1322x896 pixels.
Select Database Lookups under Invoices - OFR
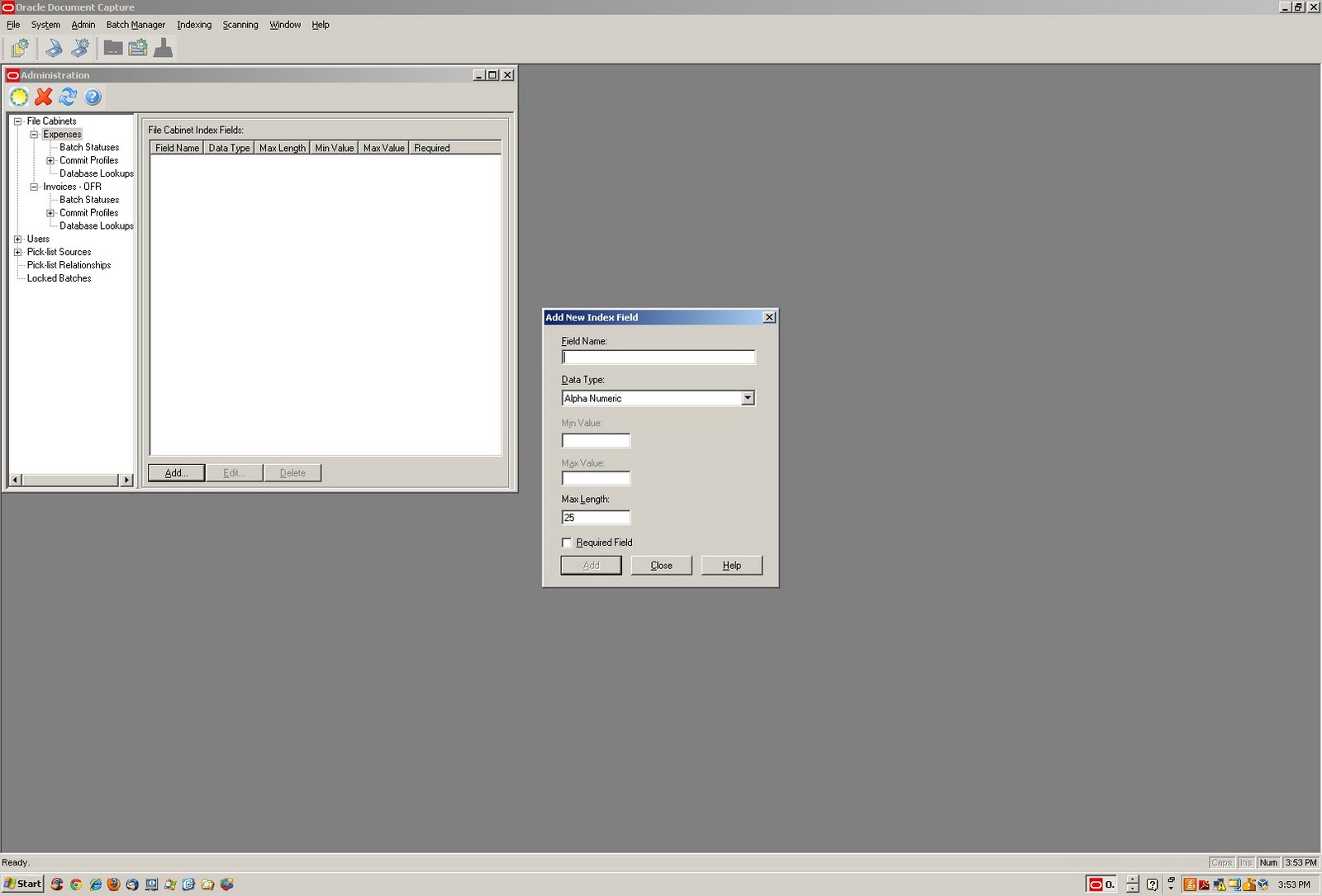96,225
